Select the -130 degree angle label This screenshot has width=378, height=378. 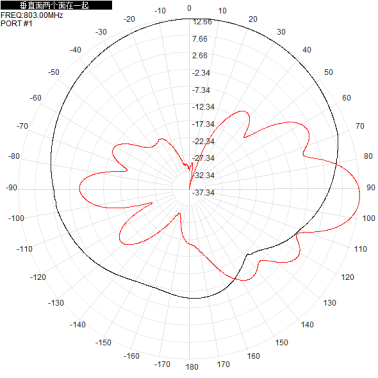click(x=56, y=303)
